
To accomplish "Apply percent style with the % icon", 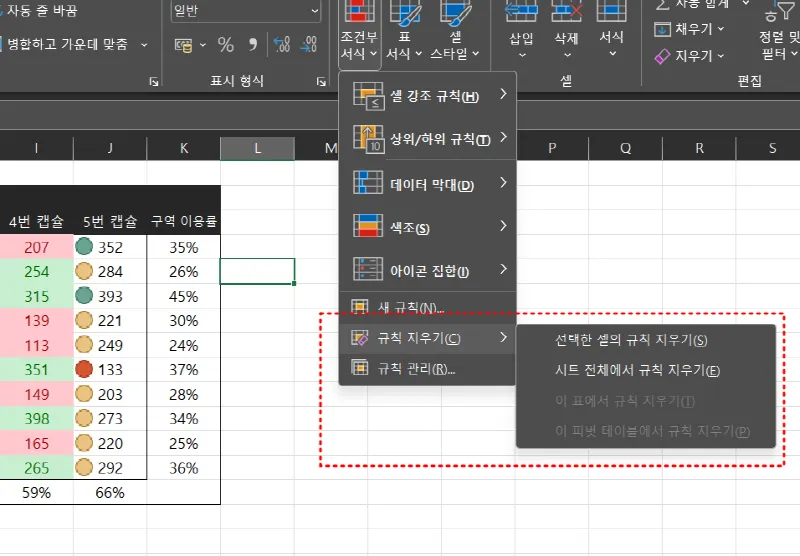I will (x=226, y=45).
